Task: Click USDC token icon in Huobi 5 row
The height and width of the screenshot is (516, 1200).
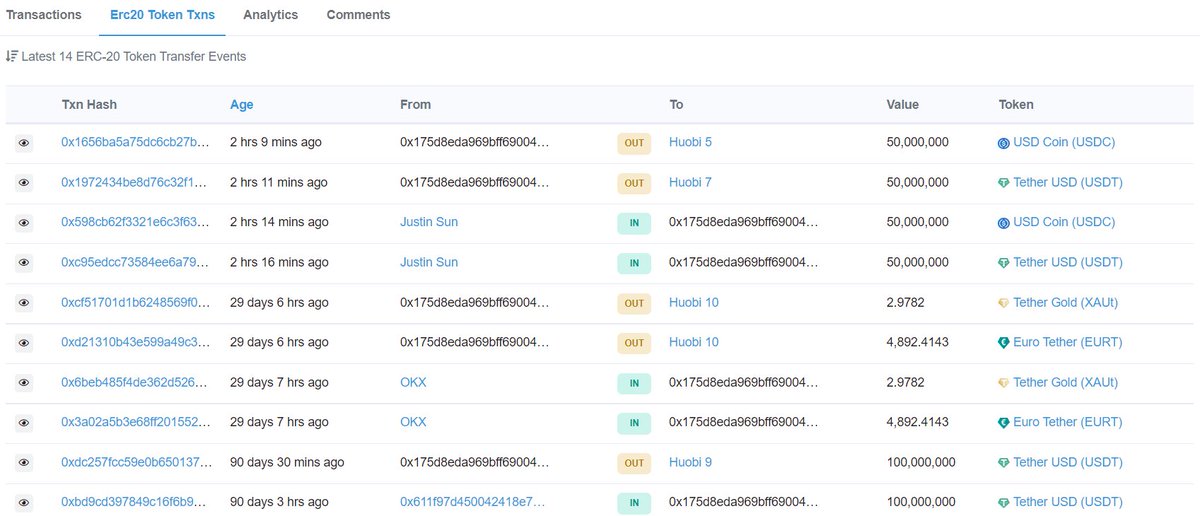Action: [x=1004, y=143]
